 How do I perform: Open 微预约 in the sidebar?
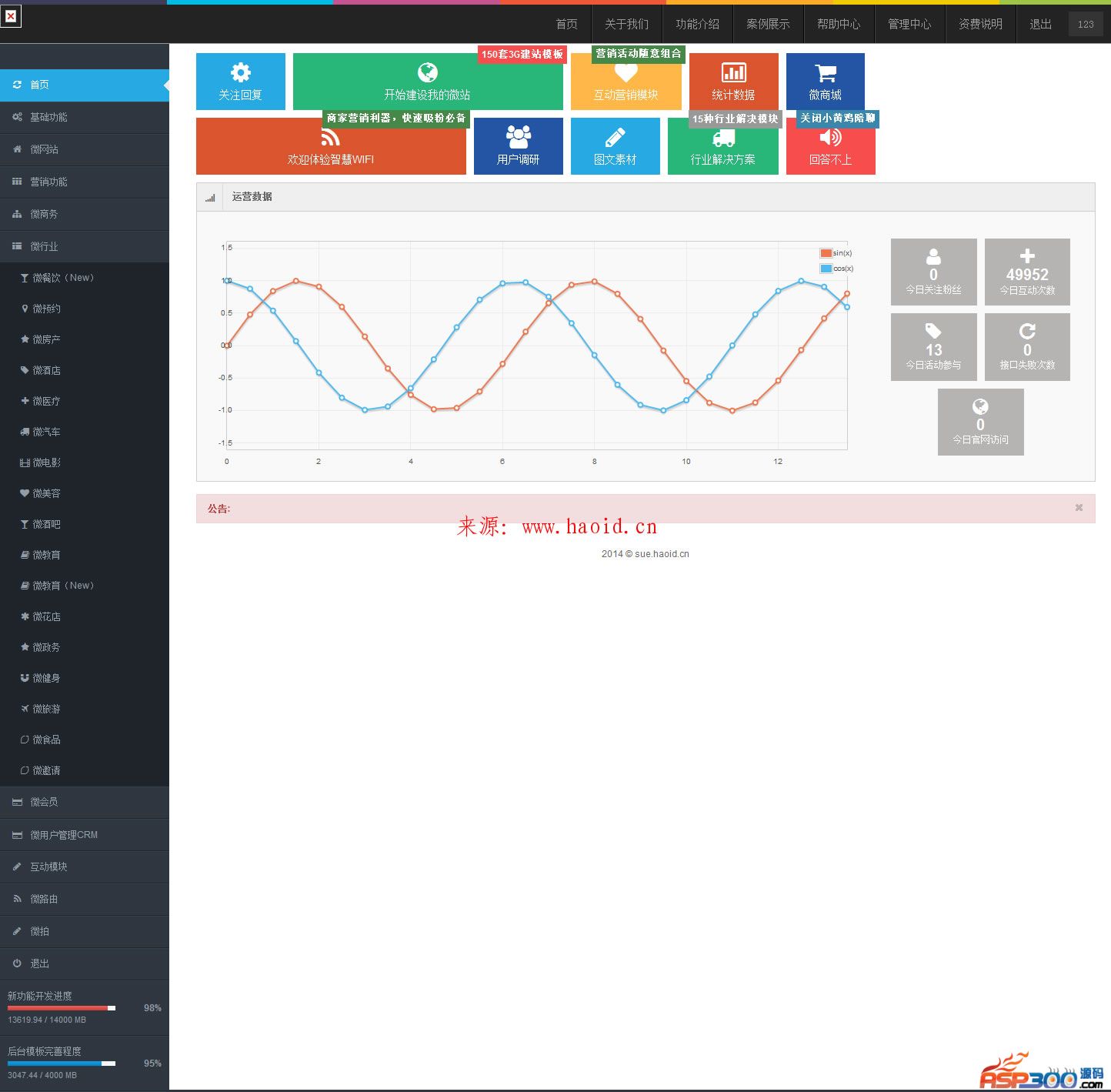tap(85, 309)
